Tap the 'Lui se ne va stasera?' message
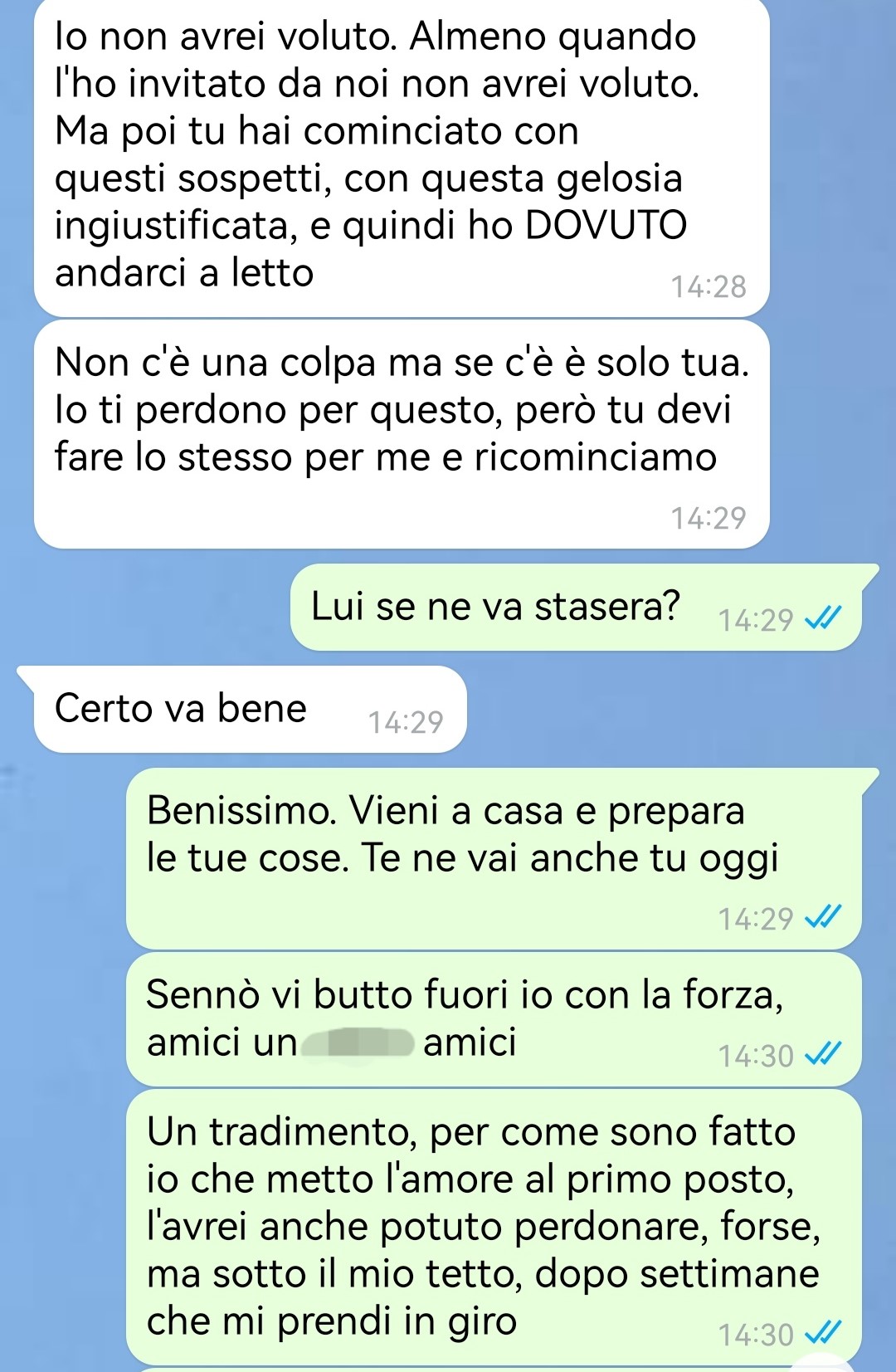Image resolution: width=896 pixels, height=1372 pixels. tap(576, 607)
